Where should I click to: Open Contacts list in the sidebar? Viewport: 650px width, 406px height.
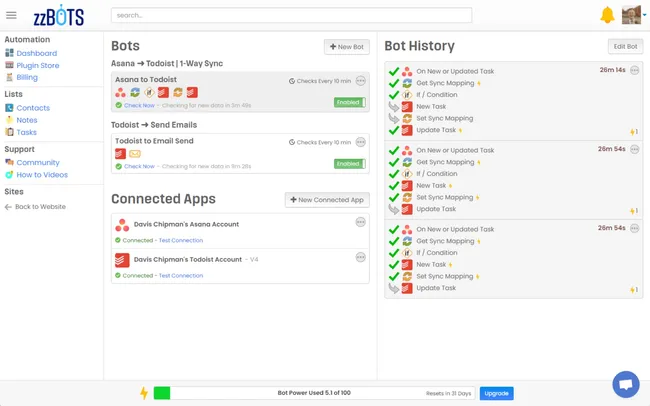tap(33, 108)
